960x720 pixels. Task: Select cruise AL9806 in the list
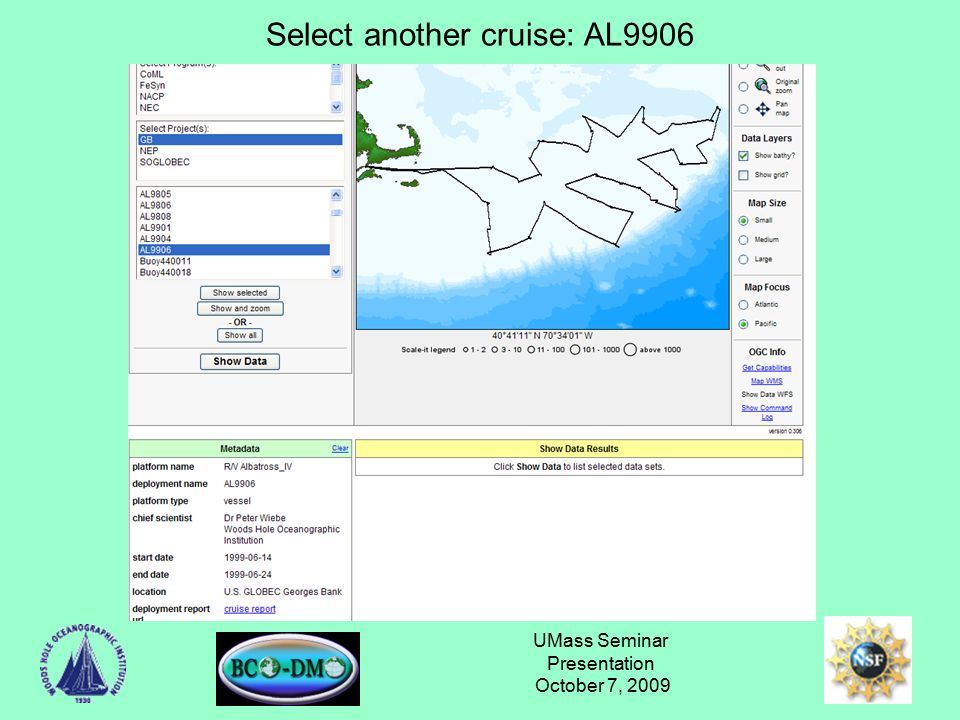click(x=234, y=205)
